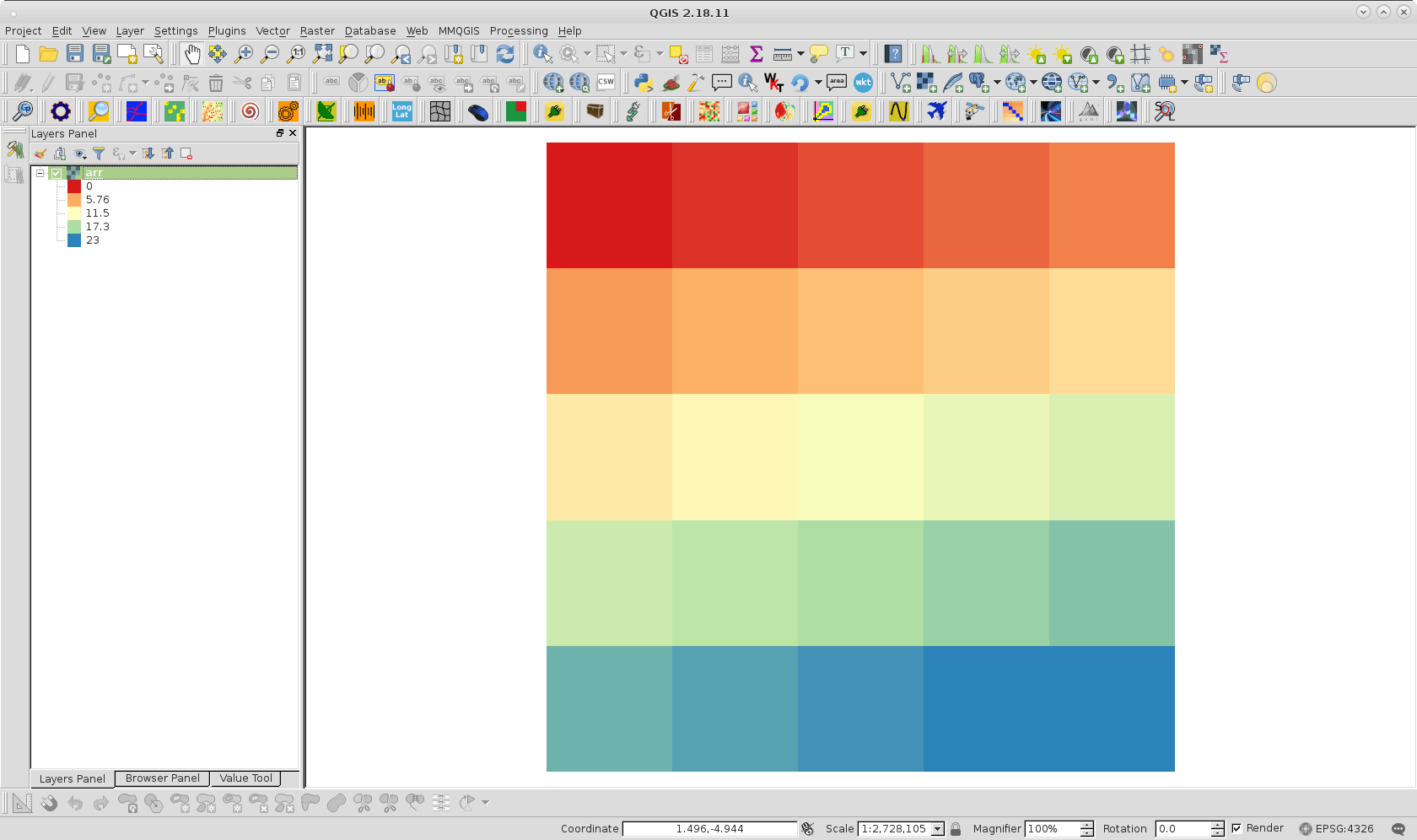Click the Add Delimited Text Layer comma icon

click(1115, 83)
